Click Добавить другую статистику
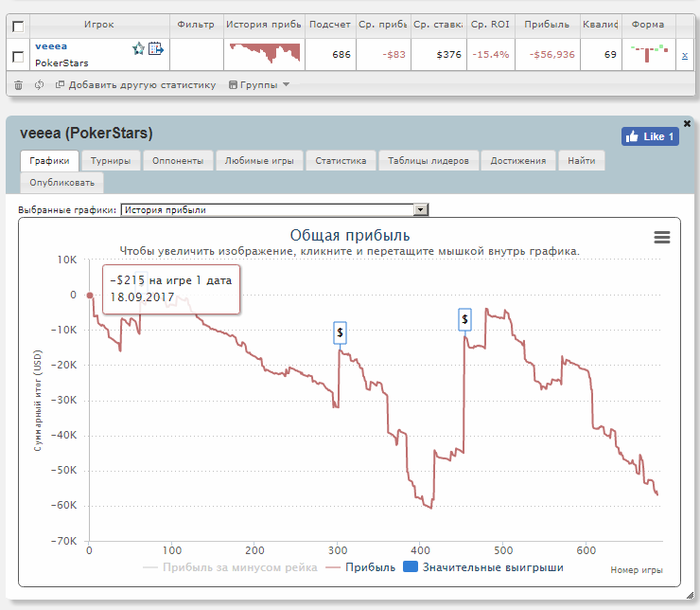 [136, 85]
